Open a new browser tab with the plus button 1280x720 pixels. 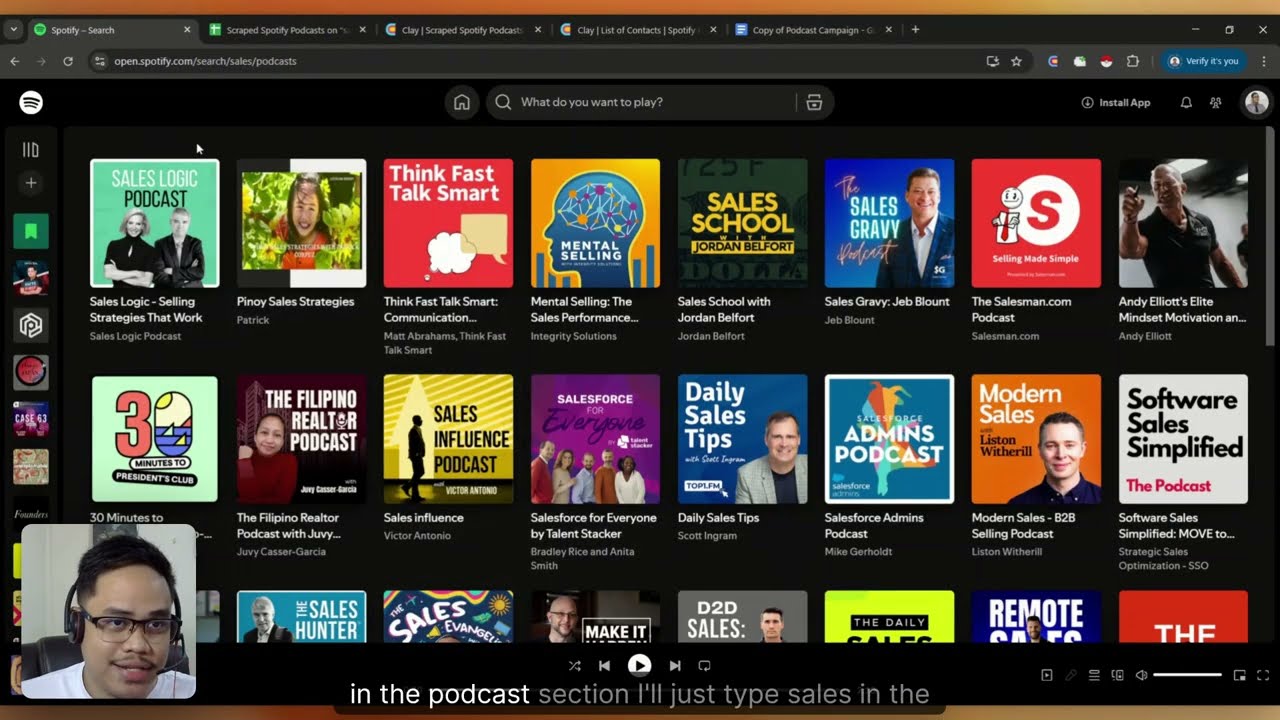click(915, 30)
